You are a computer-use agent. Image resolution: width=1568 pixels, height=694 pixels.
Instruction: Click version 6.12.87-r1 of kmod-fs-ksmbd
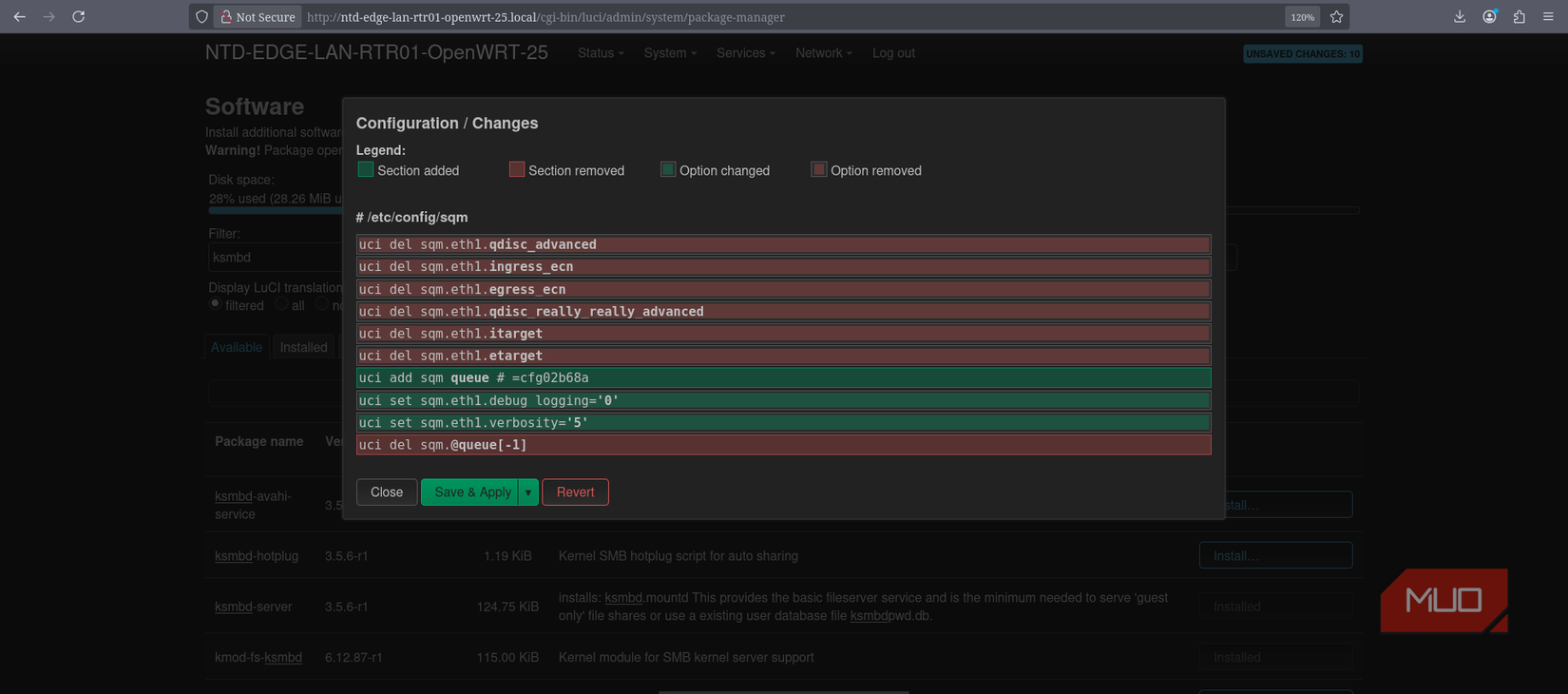pyautogui.click(x=354, y=657)
